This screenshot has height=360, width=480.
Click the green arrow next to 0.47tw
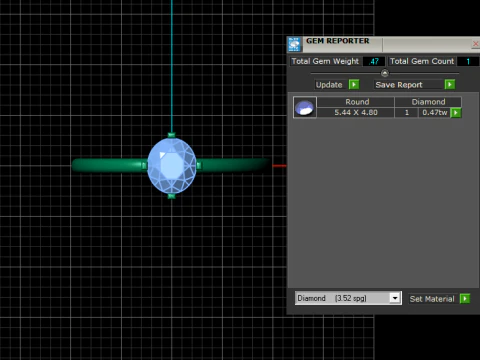pyautogui.click(x=456, y=113)
